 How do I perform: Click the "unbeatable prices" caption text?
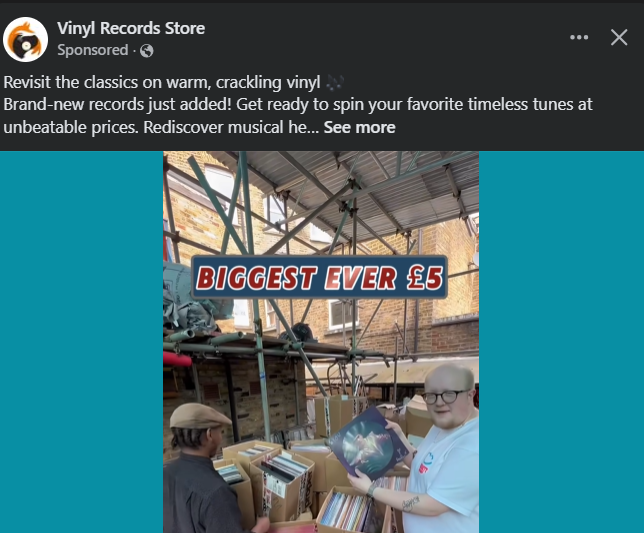click(71, 127)
